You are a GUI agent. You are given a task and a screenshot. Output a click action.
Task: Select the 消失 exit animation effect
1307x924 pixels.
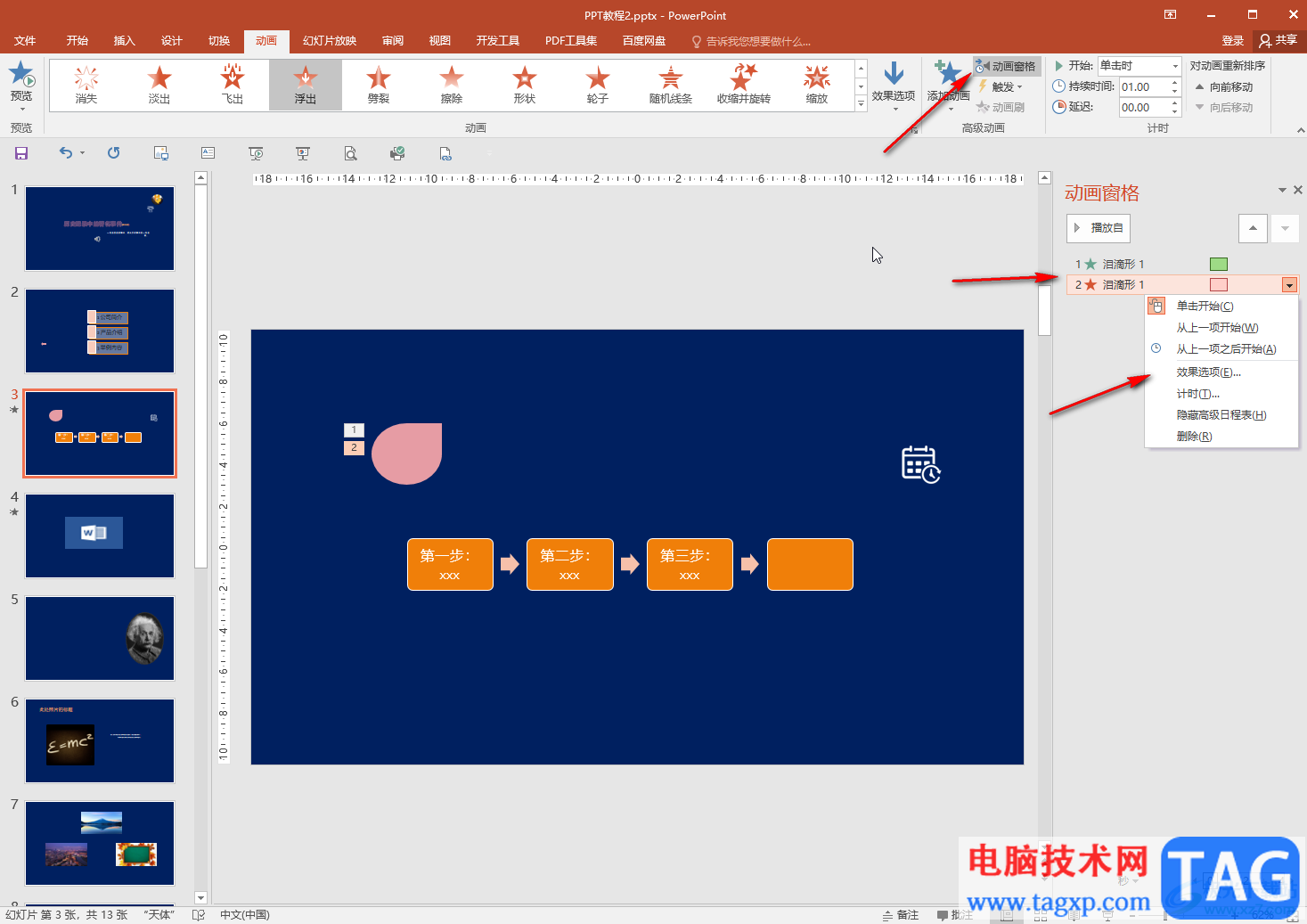coord(86,86)
